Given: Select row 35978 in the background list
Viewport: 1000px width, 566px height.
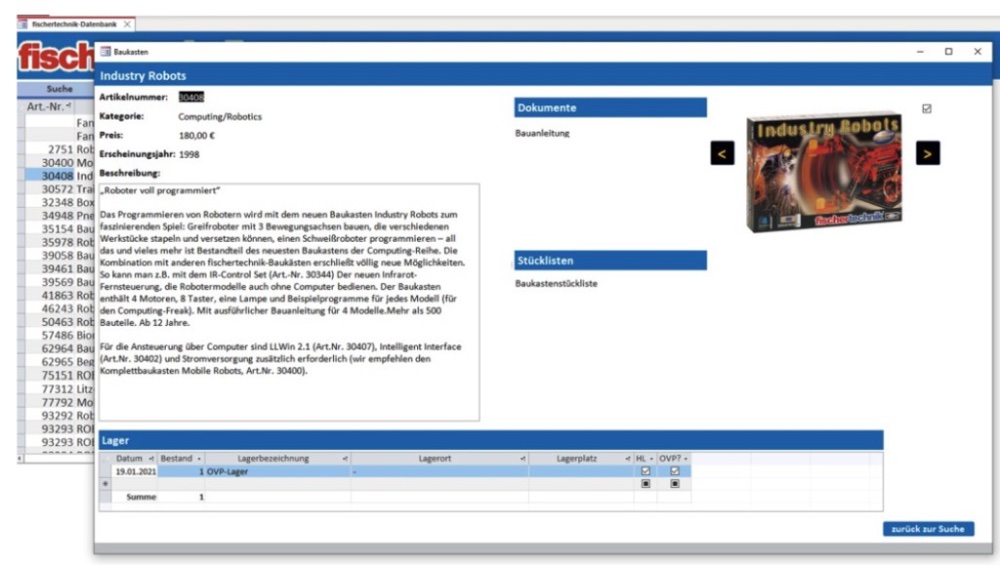Looking at the screenshot, I should point(59,242).
